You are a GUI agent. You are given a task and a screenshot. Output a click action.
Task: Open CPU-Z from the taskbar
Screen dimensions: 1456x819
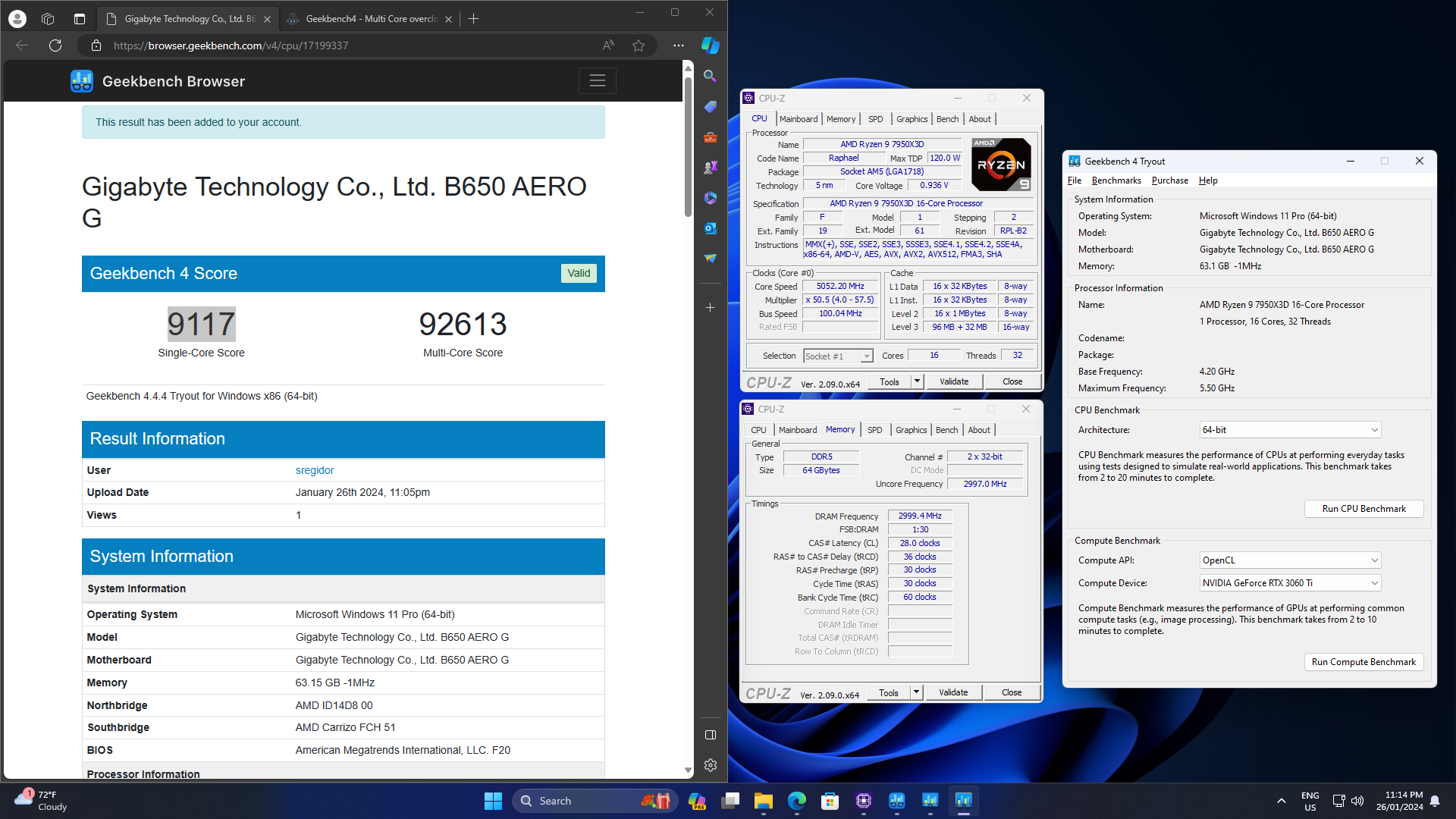pyautogui.click(x=863, y=801)
